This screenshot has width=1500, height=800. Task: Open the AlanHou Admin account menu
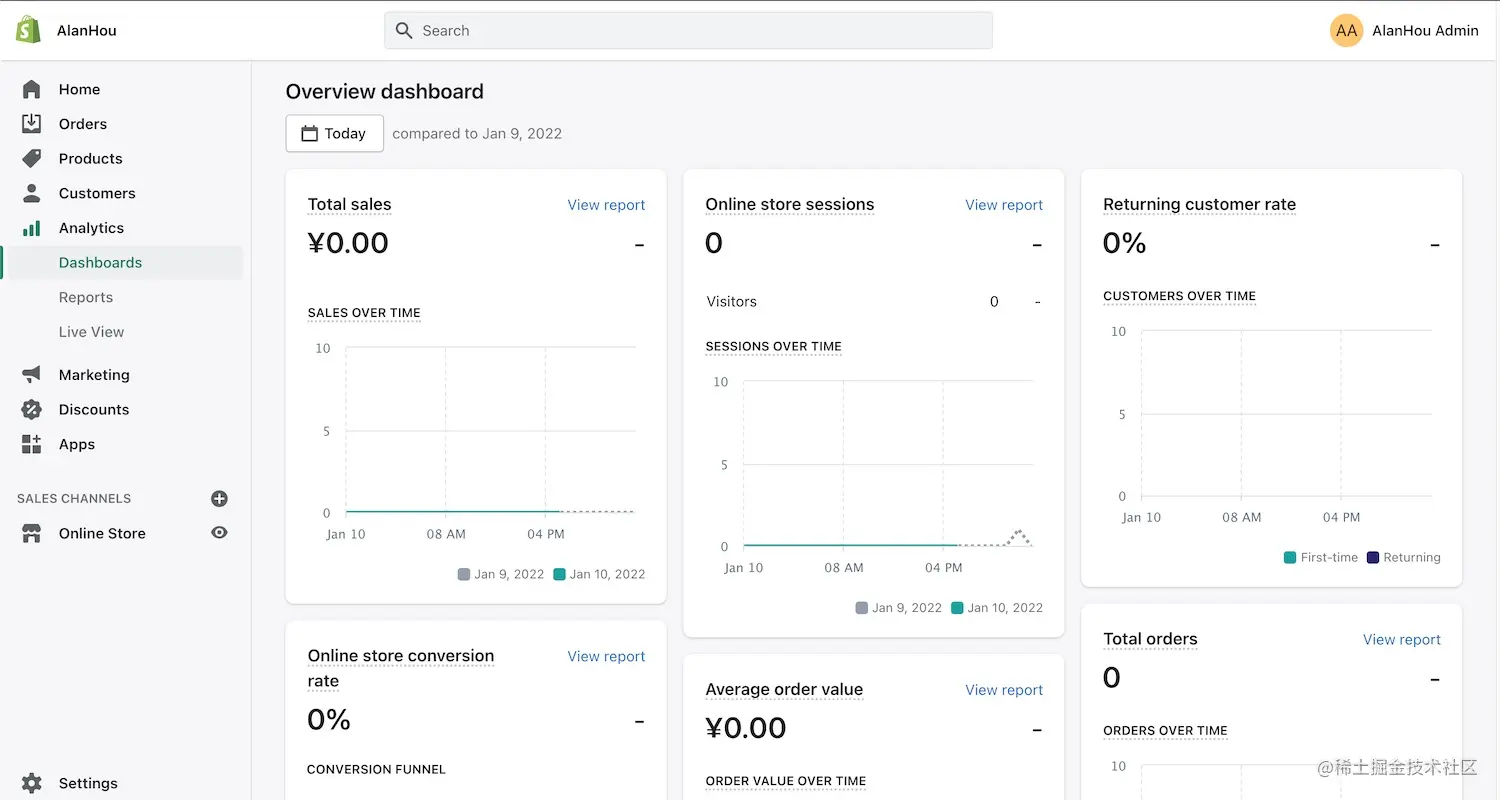point(1405,30)
